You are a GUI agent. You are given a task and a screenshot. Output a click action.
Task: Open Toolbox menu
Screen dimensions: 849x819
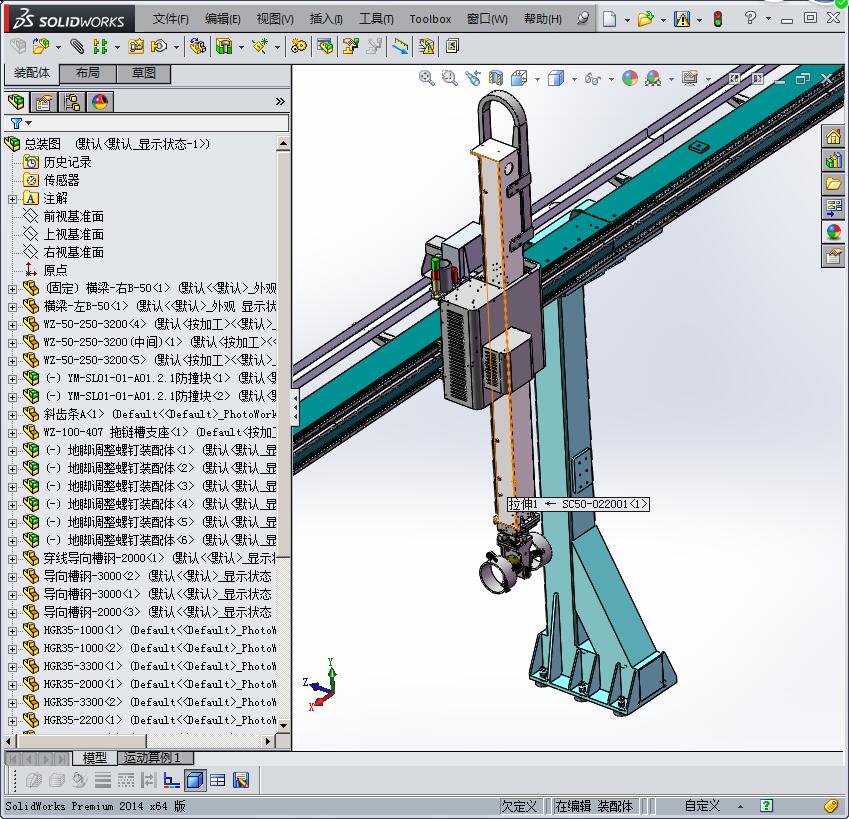tap(430, 19)
